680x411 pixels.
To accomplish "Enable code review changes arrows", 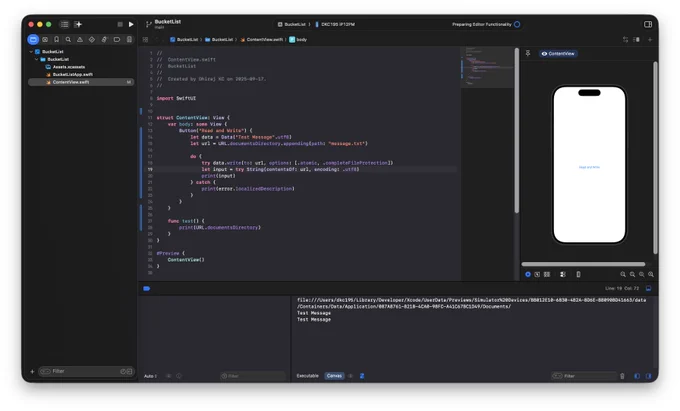I will coord(625,39).
